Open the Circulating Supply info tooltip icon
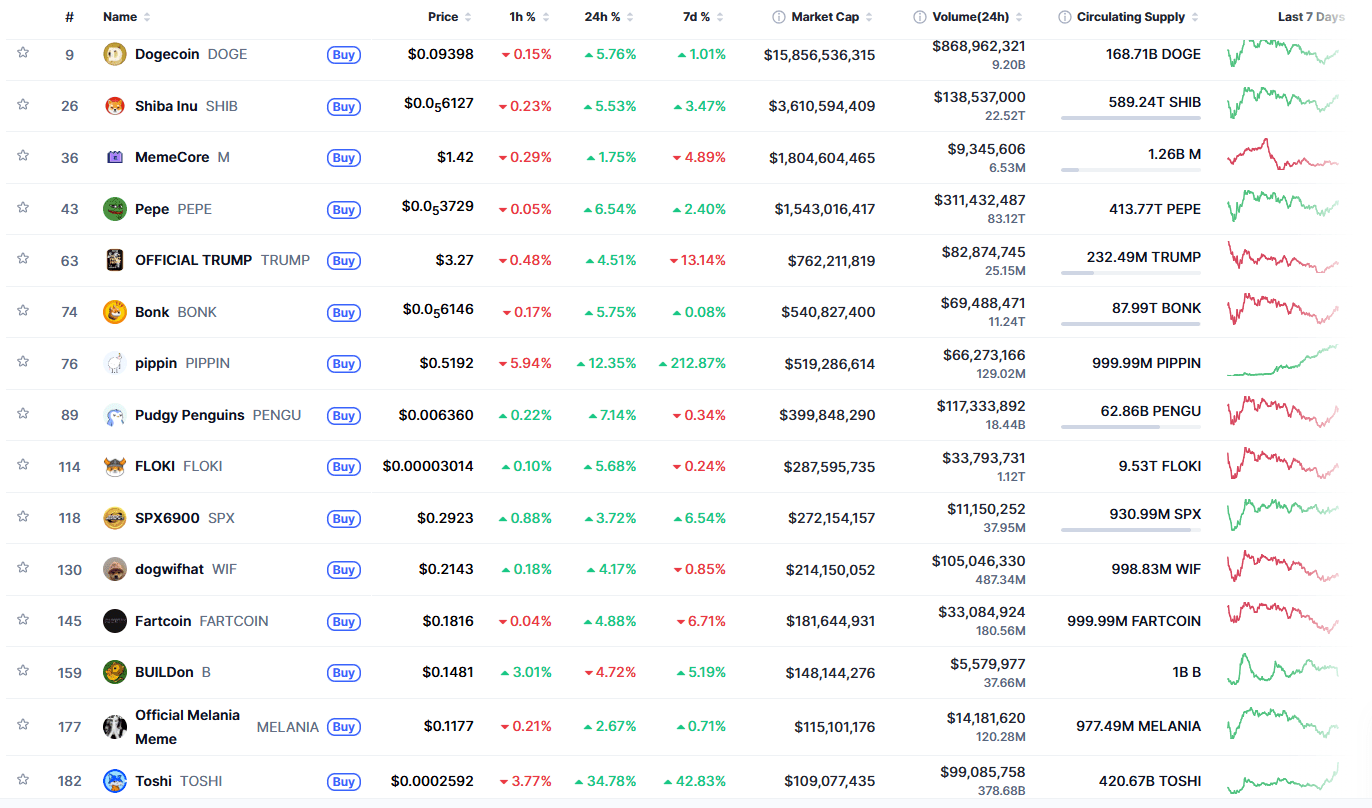 click(x=1064, y=16)
